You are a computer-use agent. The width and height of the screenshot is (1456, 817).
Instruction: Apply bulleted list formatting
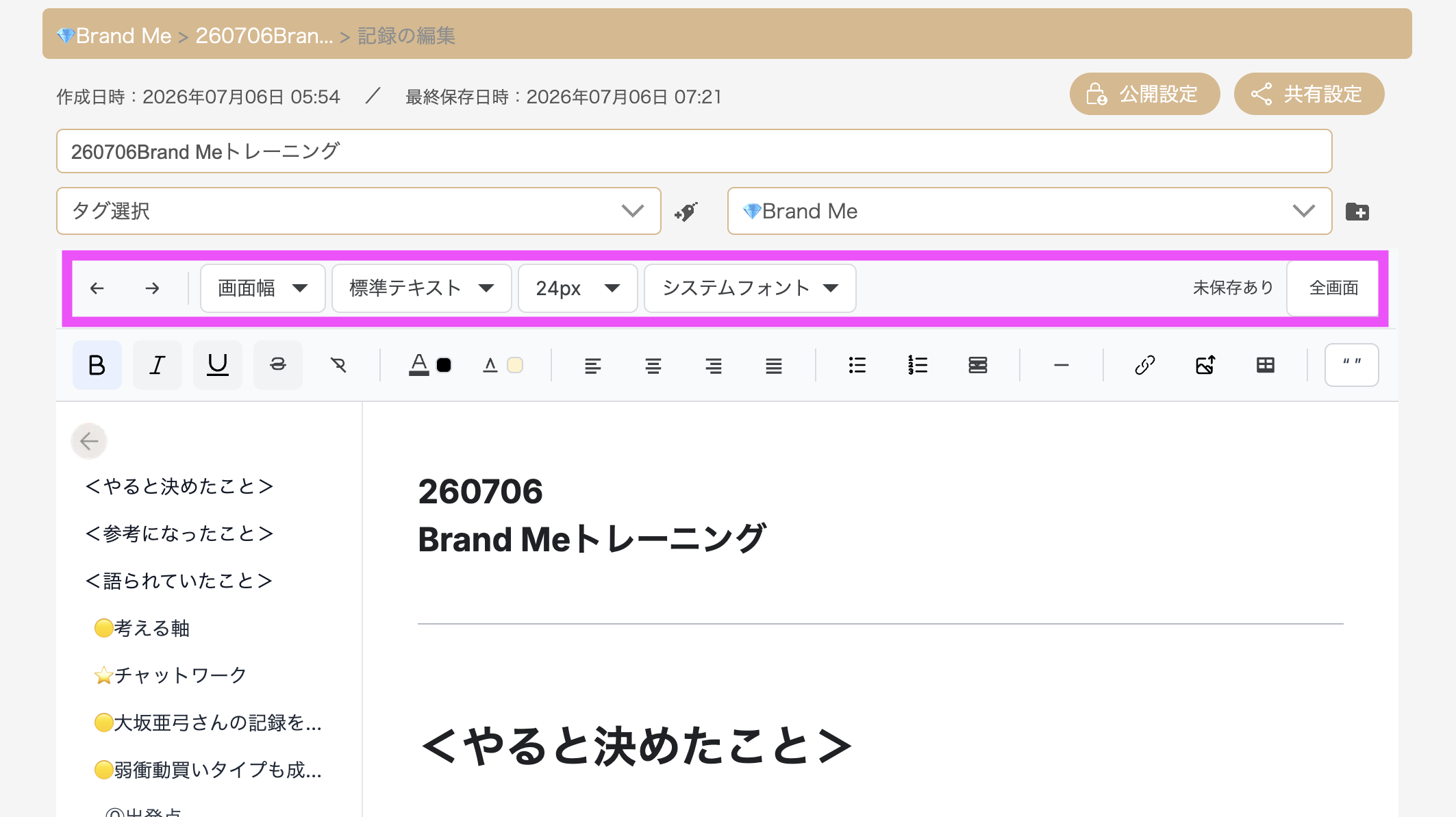pos(857,365)
